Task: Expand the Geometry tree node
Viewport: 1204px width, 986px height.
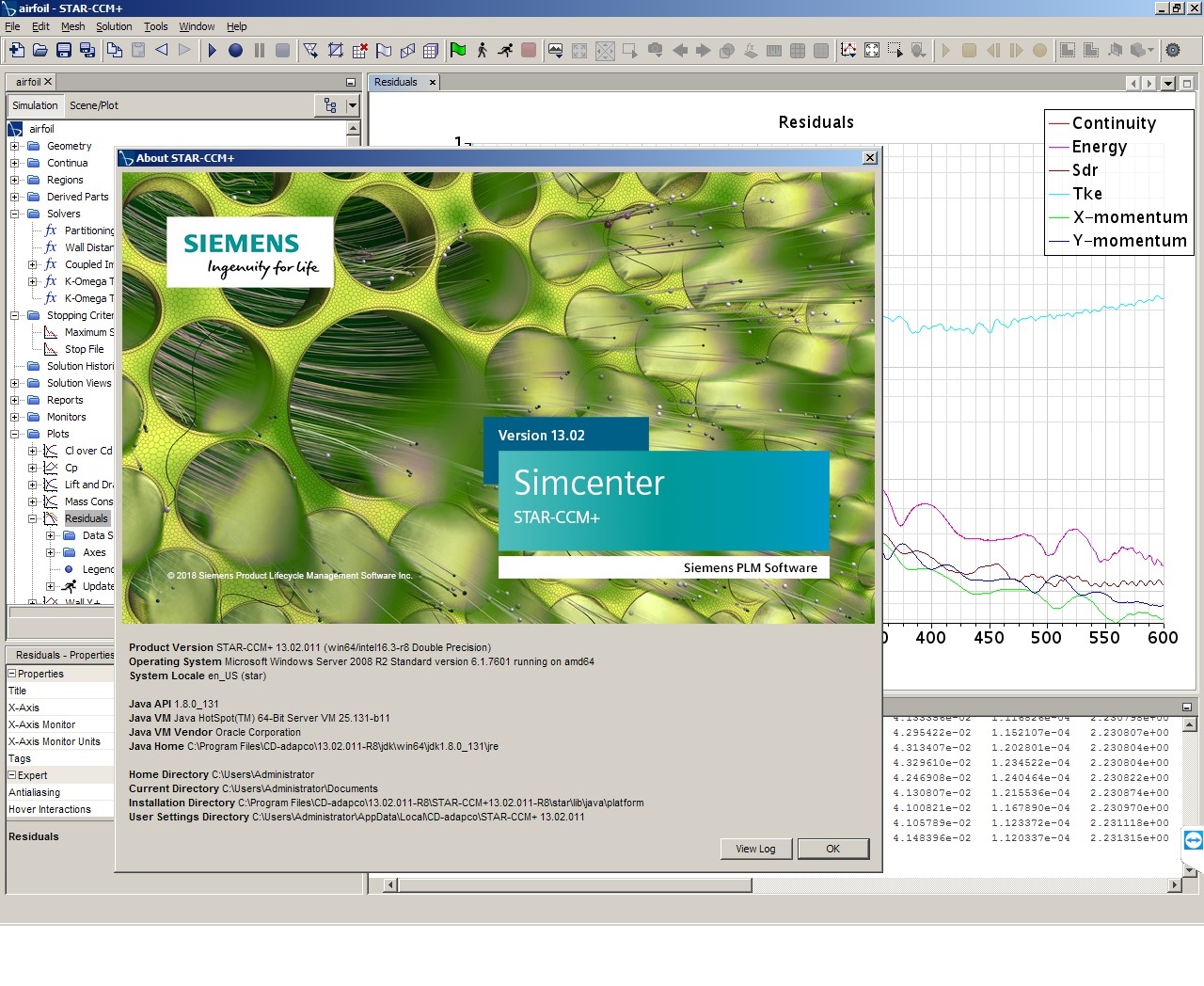Action: coord(14,146)
